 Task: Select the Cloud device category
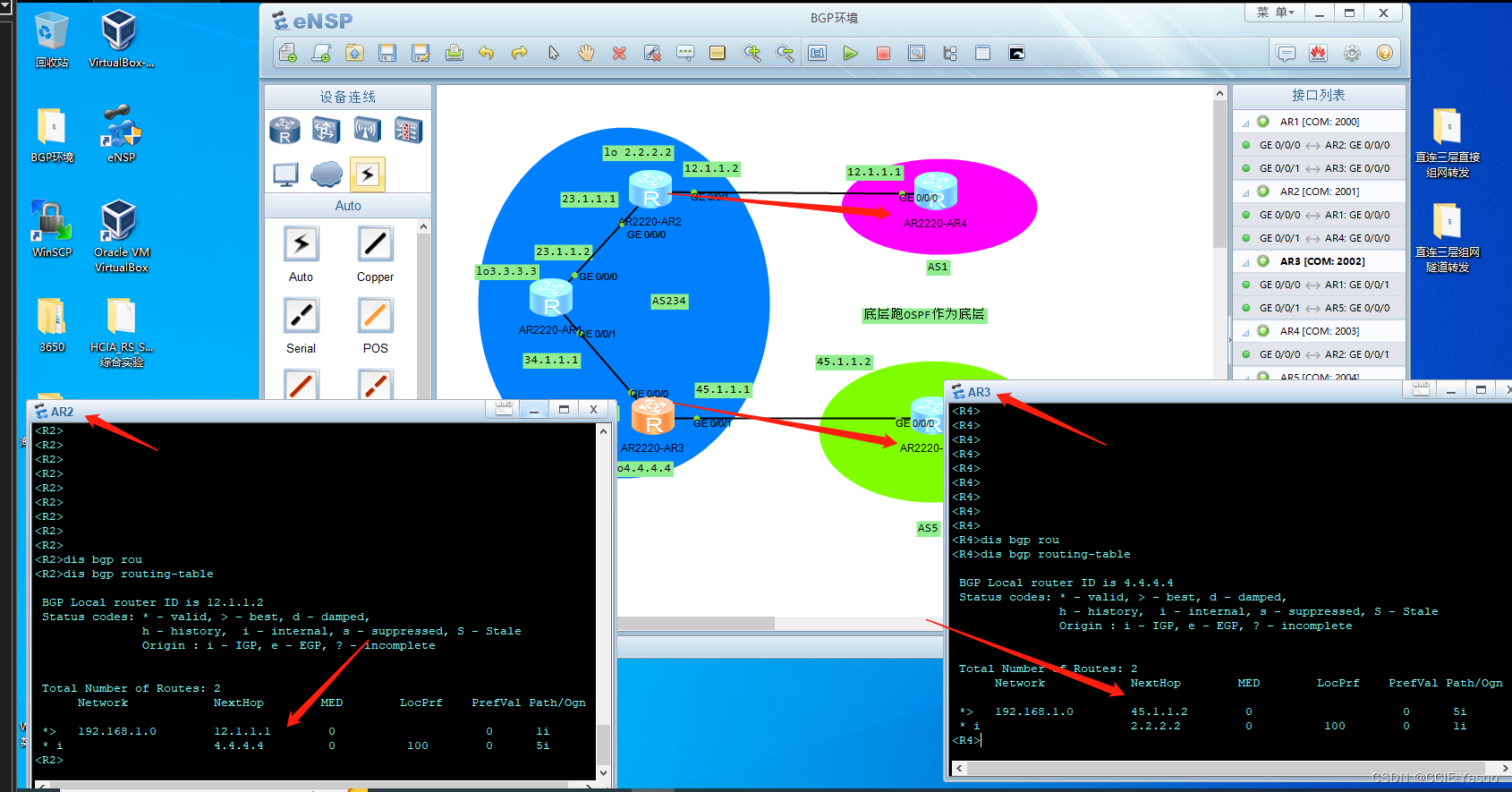(327, 175)
